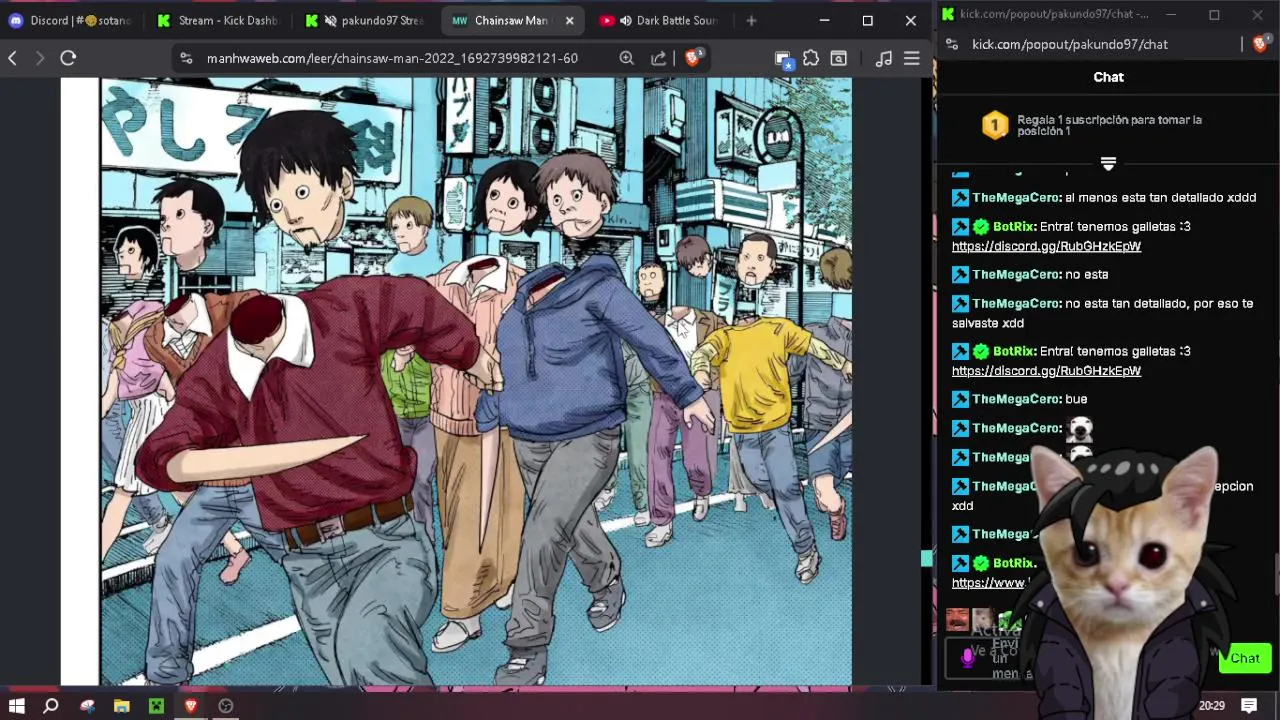Click the 'Chat' header title
Image resolution: width=1280 pixels, height=720 pixels.
tap(1108, 77)
